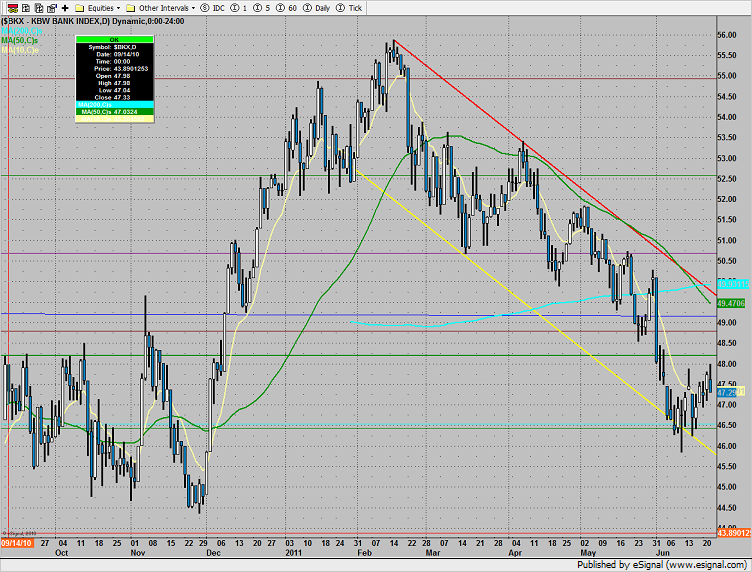The height and width of the screenshot is (572, 752).
Task: Click the Price 43.8901253 row
Action: click(115, 69)
